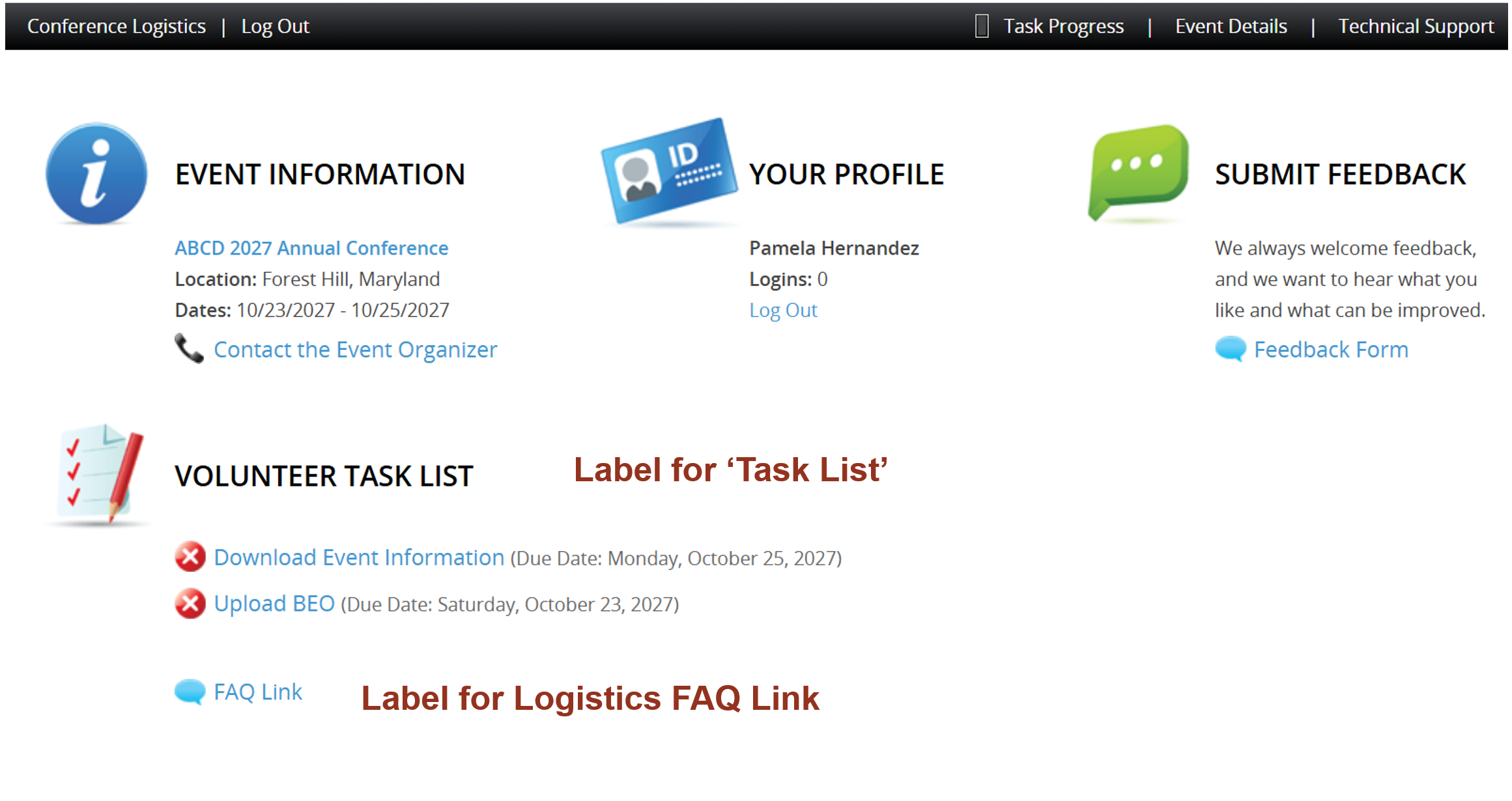Click the progress indicator beside Task Progress
The height and width of the screenshot is (801, 1512).
tap(981, 26)
